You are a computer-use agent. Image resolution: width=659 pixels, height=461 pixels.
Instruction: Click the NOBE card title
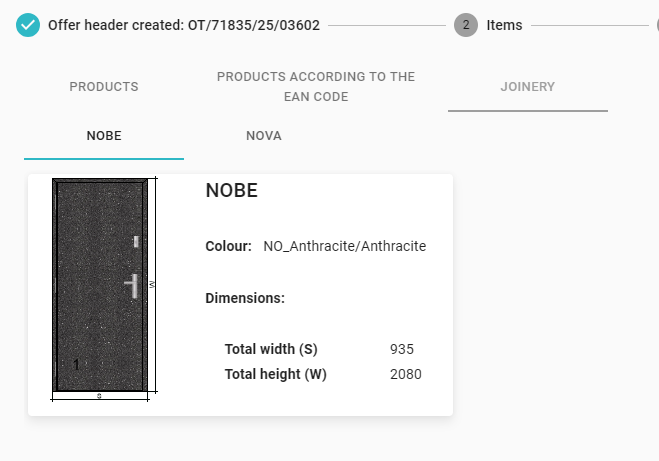[231, 191]
